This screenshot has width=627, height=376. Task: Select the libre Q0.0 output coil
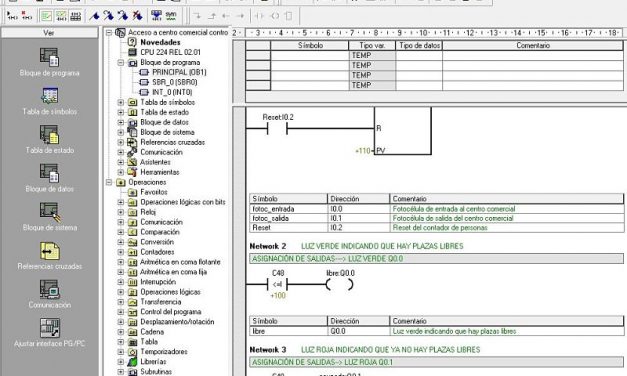339,284
